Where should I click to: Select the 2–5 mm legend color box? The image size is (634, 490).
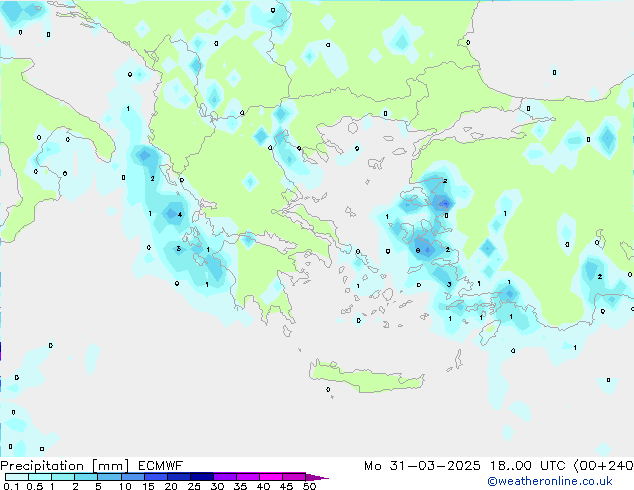[x=86, y=477]
